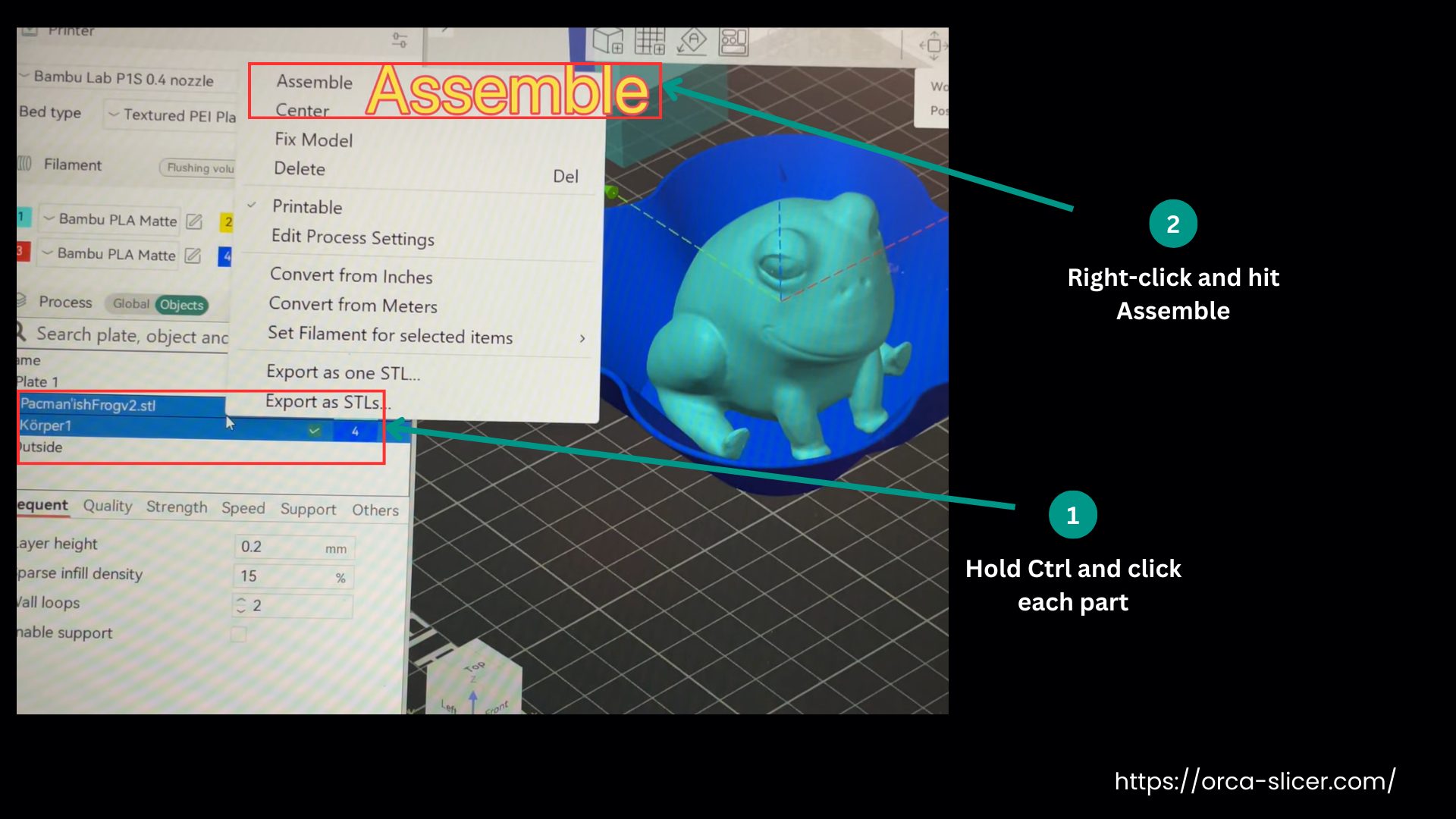Open printer settings sliders icon
Viewport: 1456px width, 819px height.
[400, 39]
